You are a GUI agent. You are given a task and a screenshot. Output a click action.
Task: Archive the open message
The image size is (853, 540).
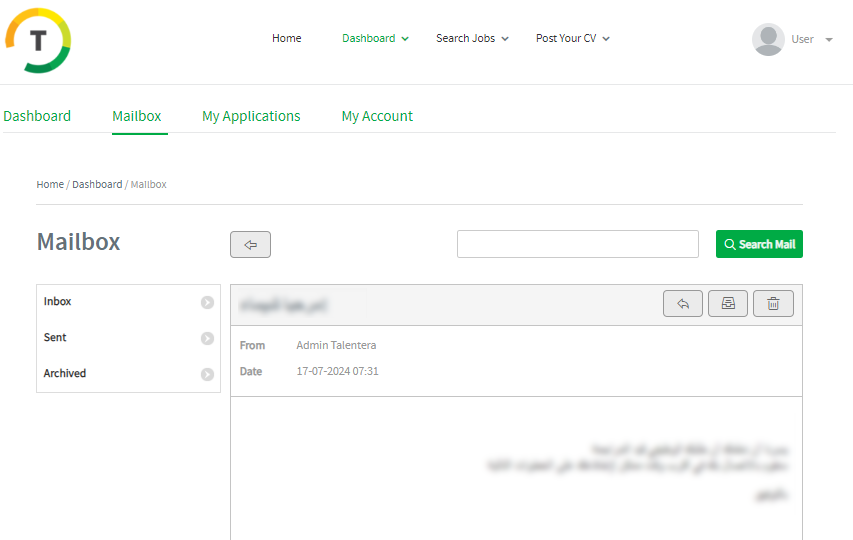[728, 304]
